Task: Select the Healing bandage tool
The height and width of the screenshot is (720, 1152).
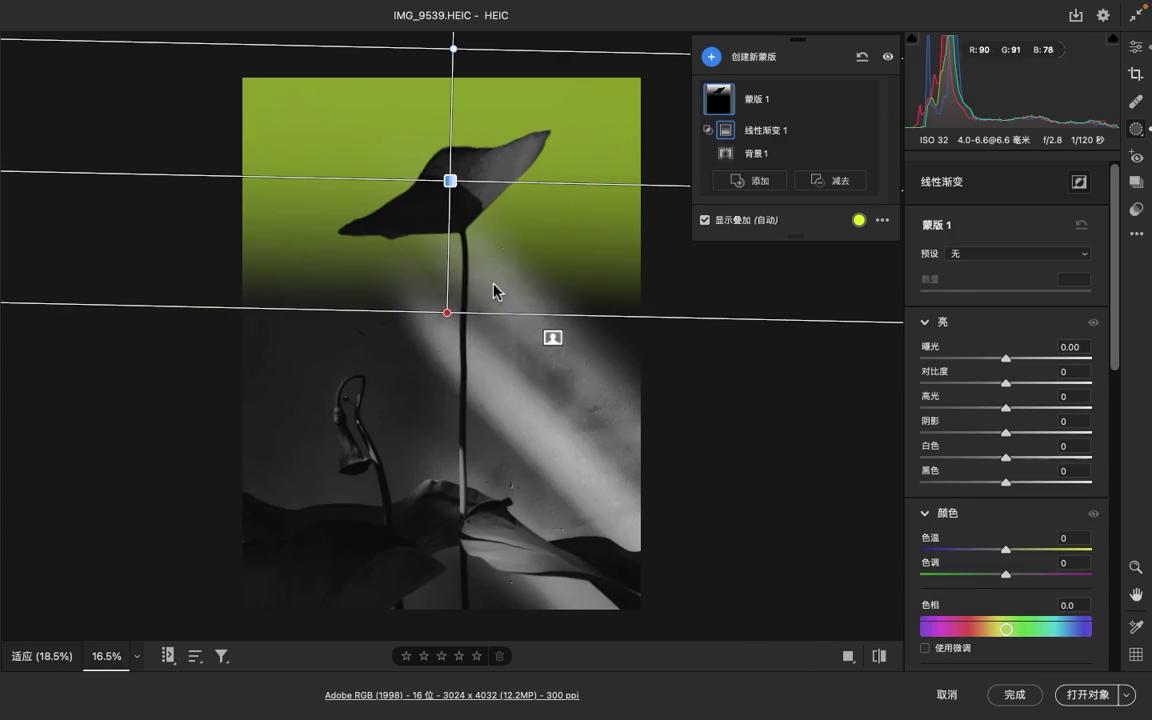Action: [1136, 101]
